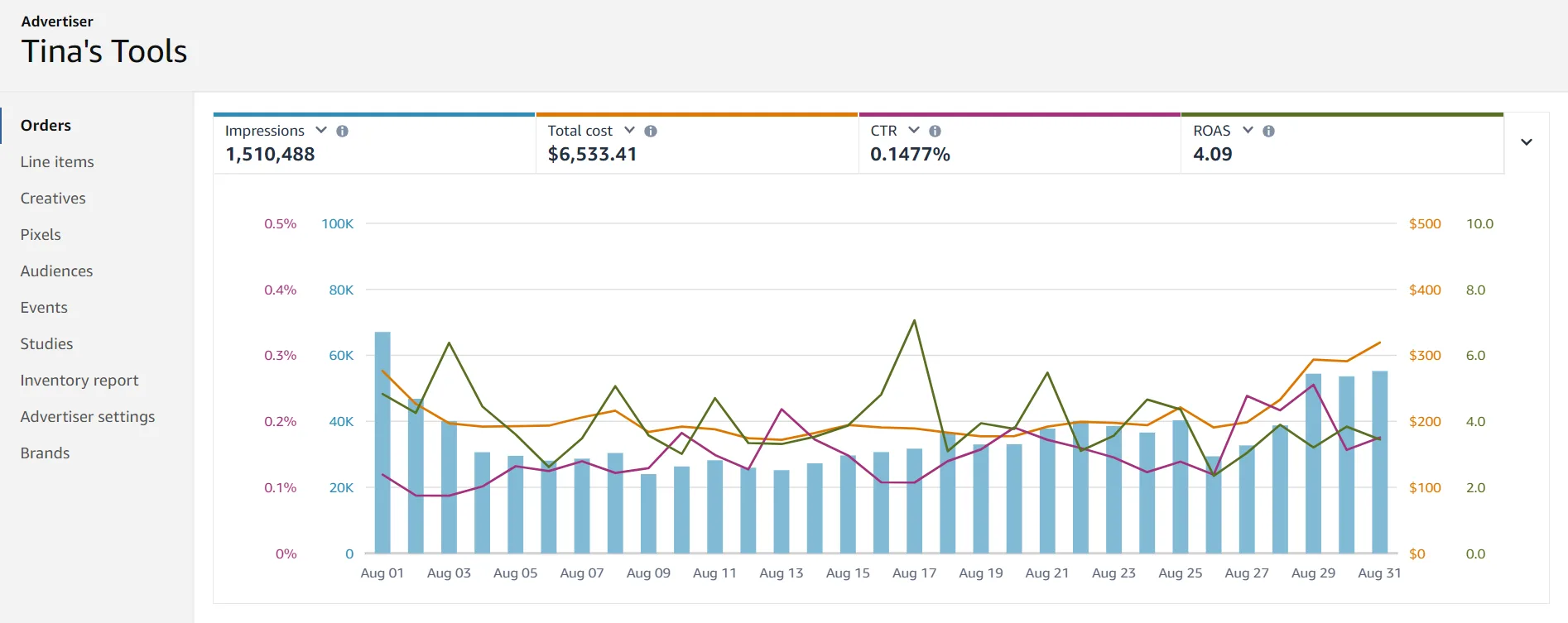Go to Events
The image size is (1568, 623).
coord(44,307)
